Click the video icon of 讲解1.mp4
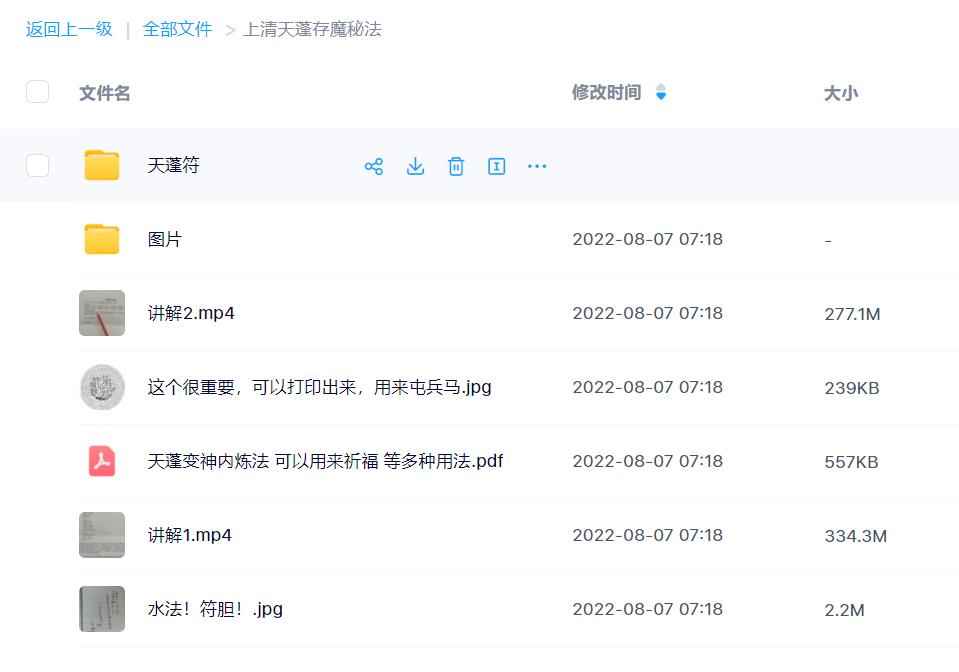 101,535
